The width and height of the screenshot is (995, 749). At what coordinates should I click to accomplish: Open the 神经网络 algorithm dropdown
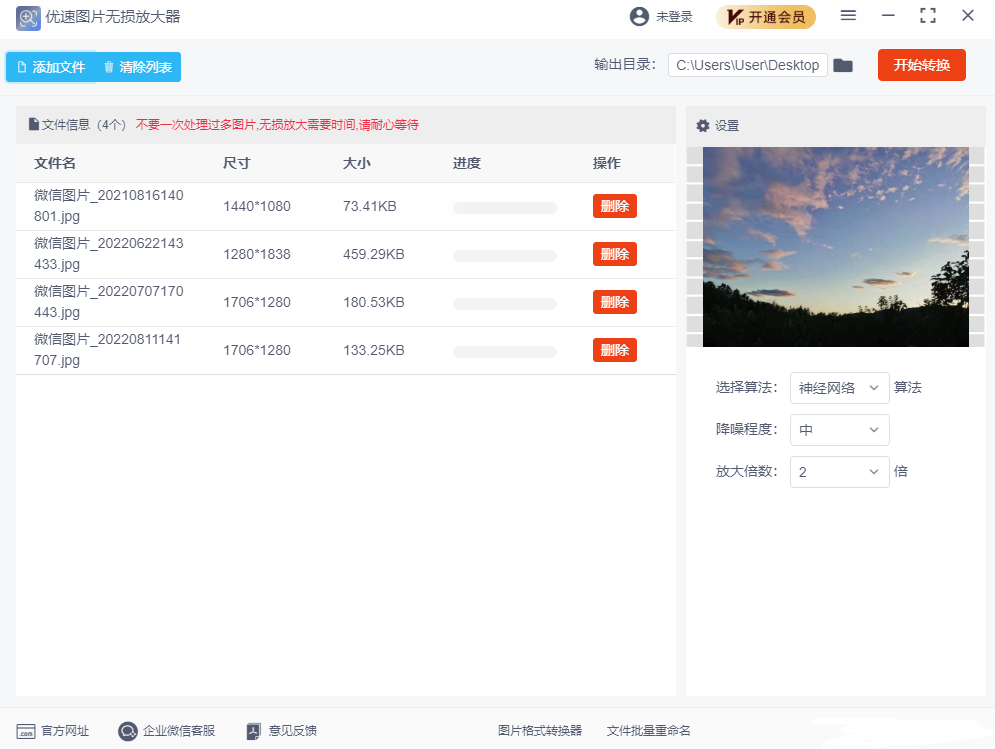pyautogui.click(x=839, y=388)
